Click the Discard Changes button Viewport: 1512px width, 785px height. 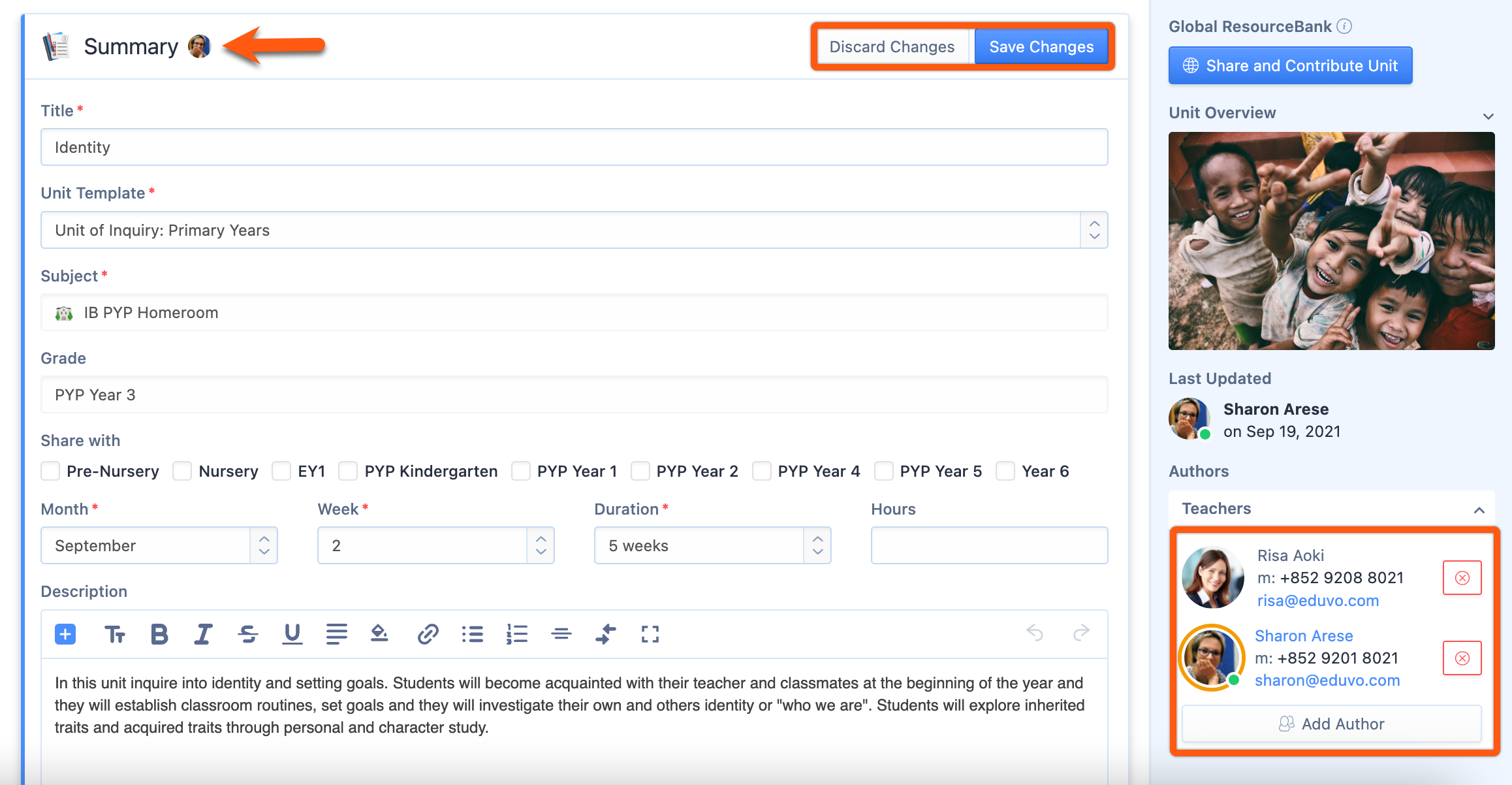pyautogui.click(x=892, y=47)
